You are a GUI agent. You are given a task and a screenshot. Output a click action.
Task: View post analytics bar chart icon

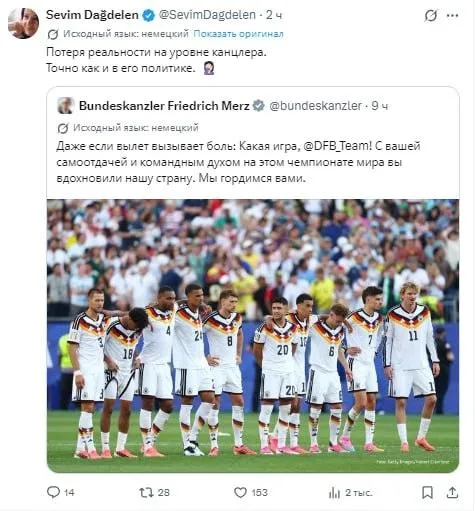(x=334, y=493)
